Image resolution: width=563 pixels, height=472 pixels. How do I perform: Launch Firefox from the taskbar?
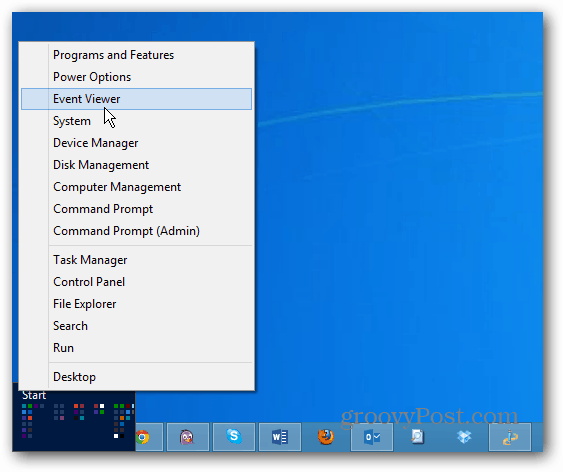point(326,437)
